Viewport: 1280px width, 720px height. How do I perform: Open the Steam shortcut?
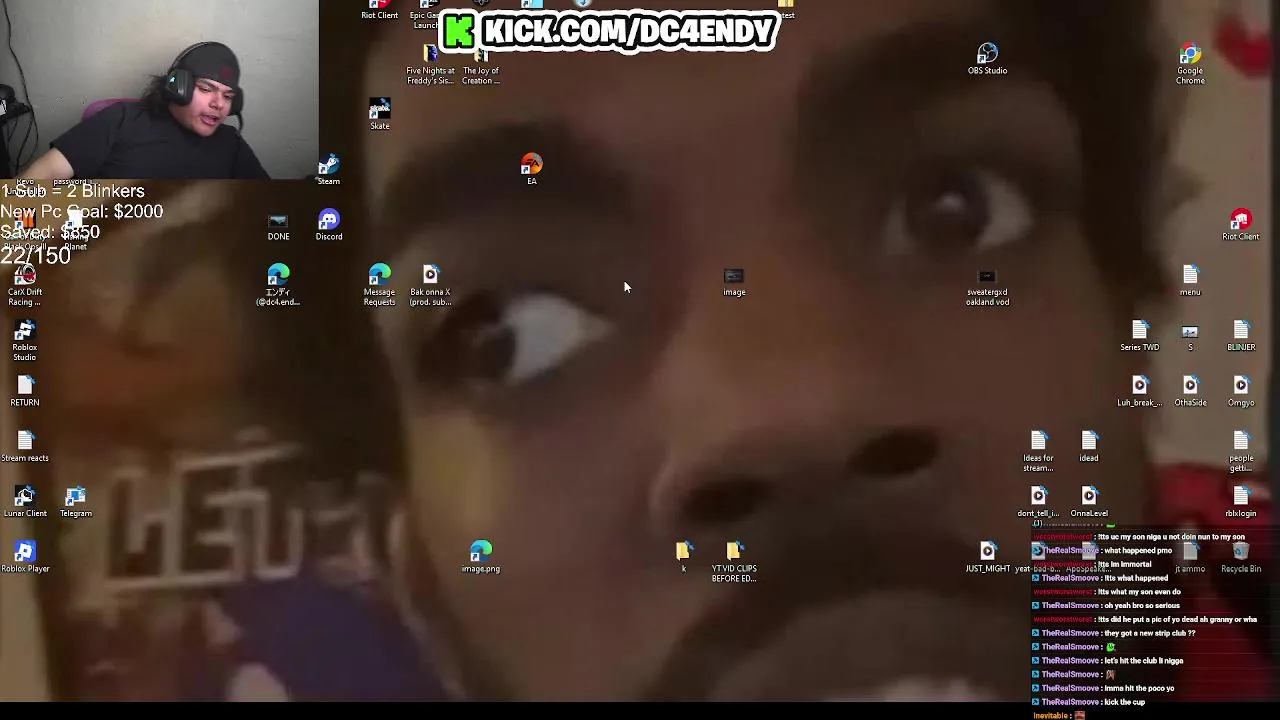(328, 170)
